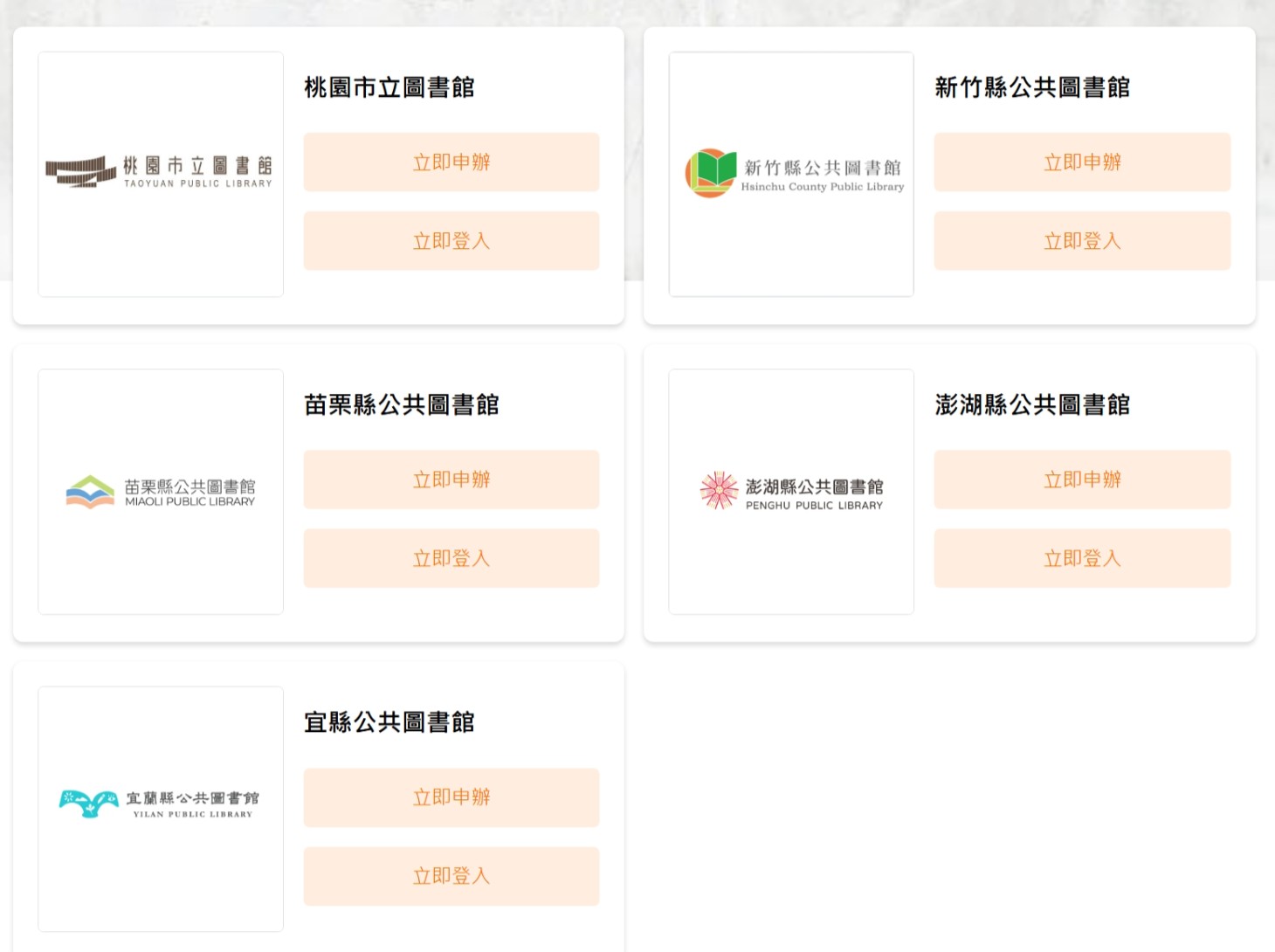This screenshot has width=1275, height=952.
Task: Log in (立即登入) to 澎湖縣公共圖書館
Action: 1082,558
